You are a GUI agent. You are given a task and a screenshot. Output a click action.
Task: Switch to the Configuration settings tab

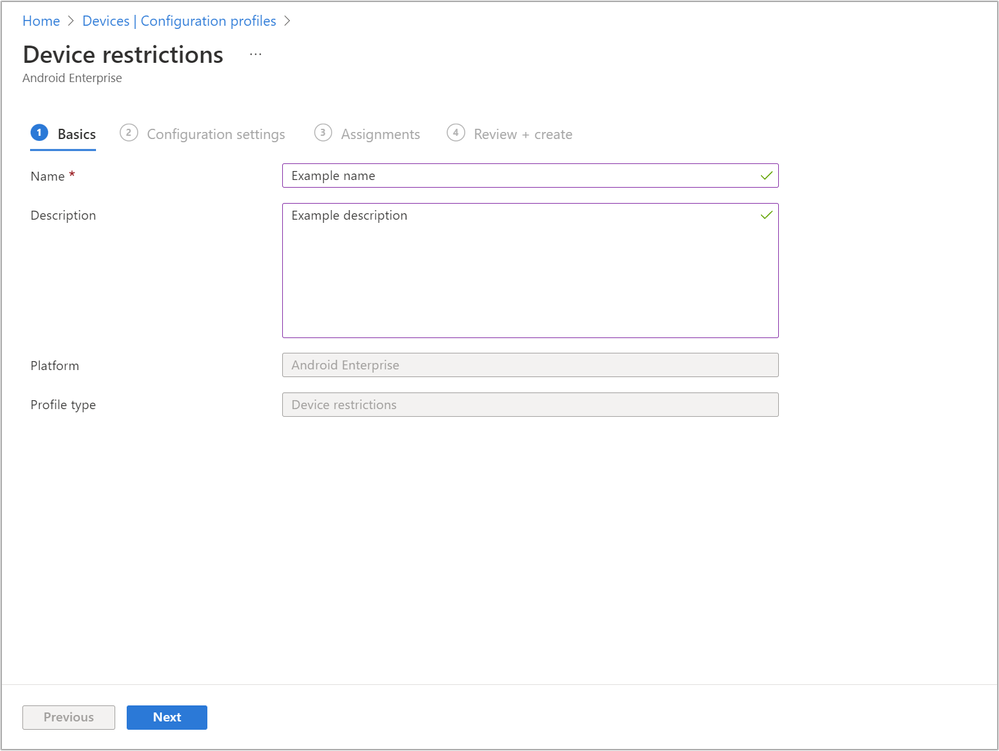tap(215, 134)
